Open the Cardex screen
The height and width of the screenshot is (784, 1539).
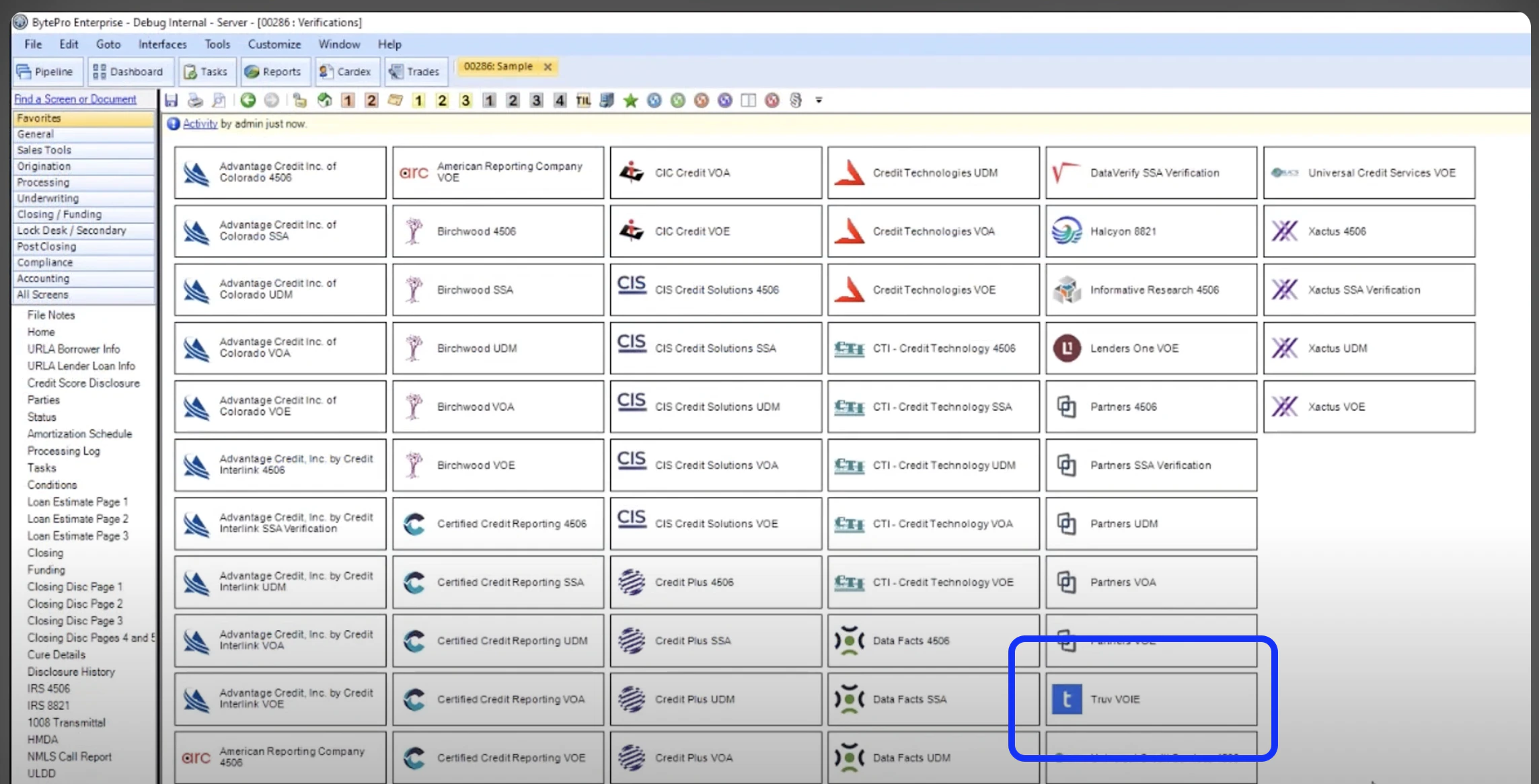coord(346,71)
